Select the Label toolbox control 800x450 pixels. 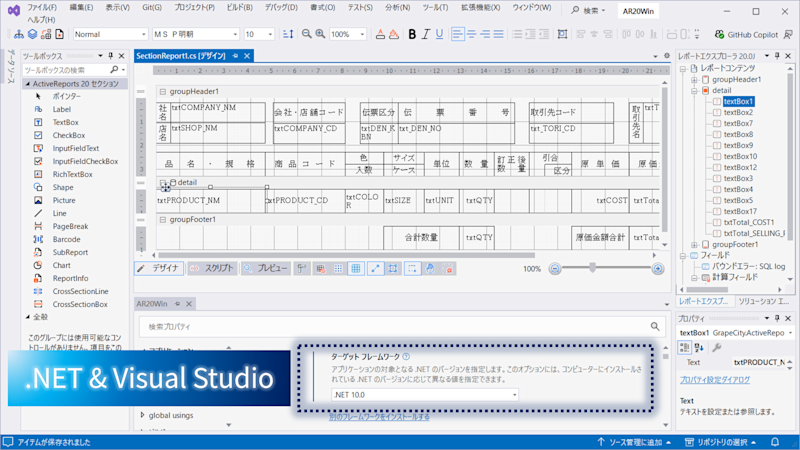tap(61, 109)
